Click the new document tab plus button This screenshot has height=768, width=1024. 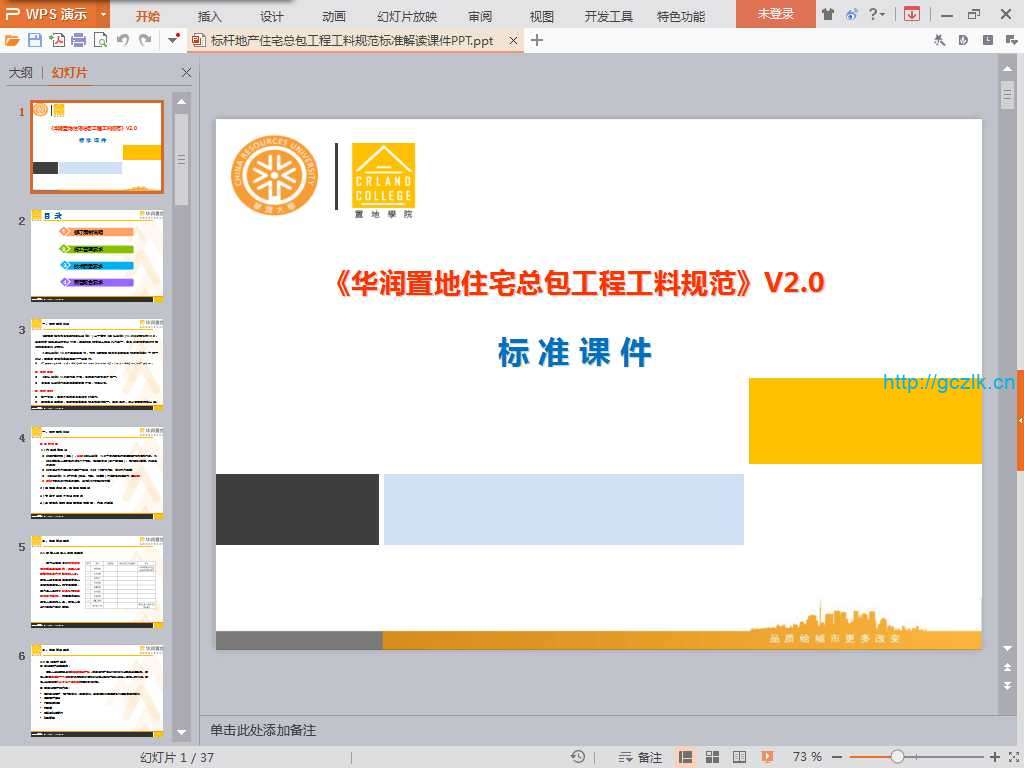(537, 40)
